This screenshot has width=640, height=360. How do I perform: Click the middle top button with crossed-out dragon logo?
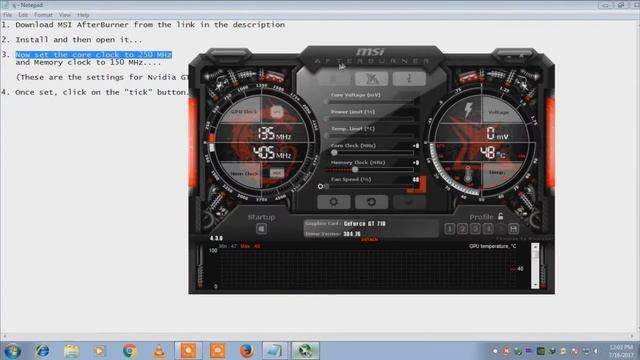(371, 79)
